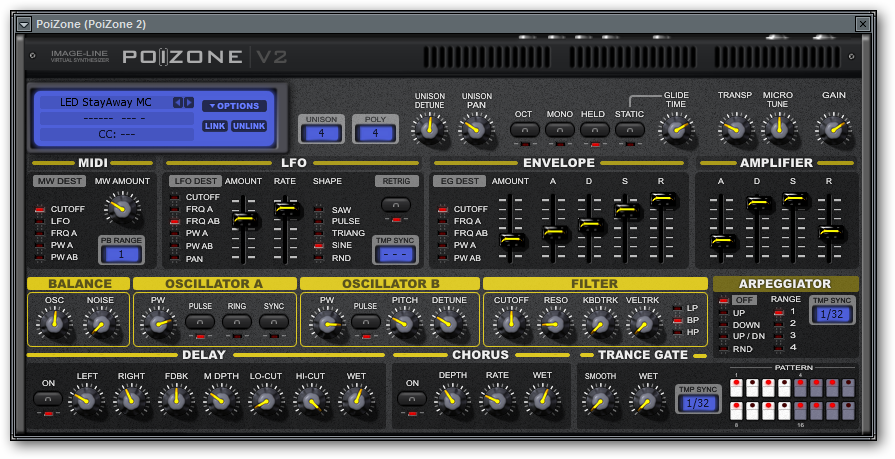This screenshot has width=895, height=459.
Task: Open the PoiZone window menu arrow
Action: (24, 23)
